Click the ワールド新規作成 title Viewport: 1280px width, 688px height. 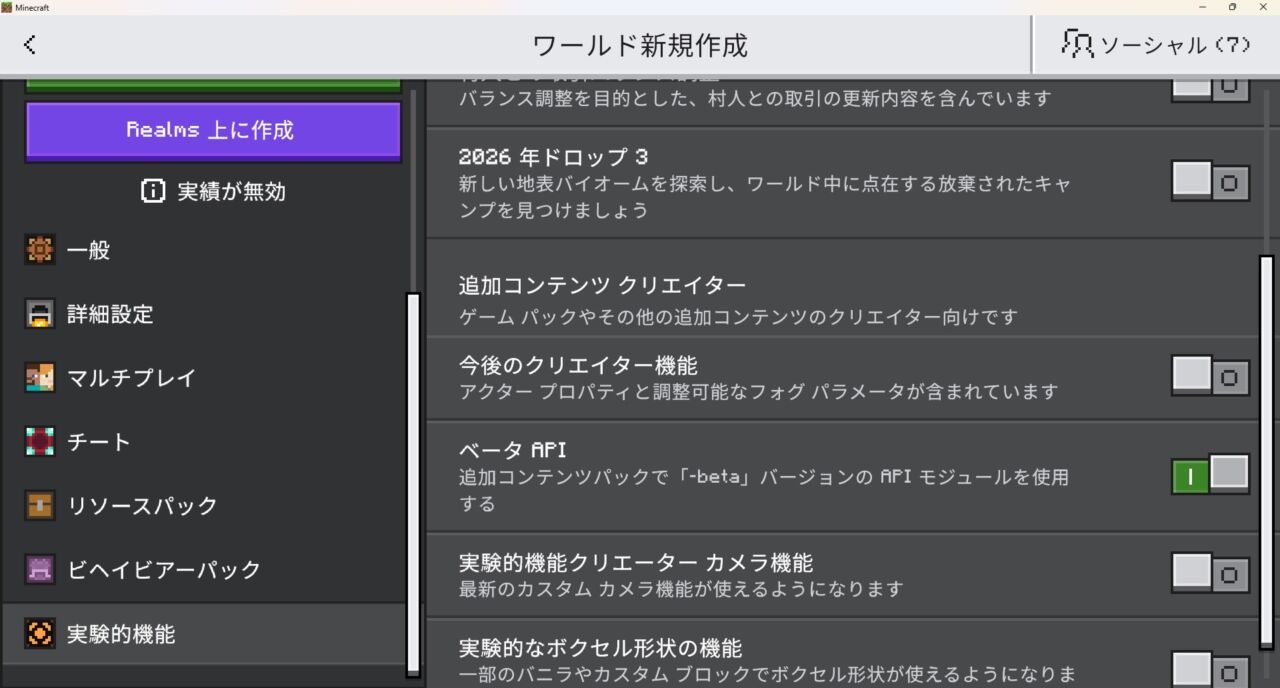click(x=640, y=45)
